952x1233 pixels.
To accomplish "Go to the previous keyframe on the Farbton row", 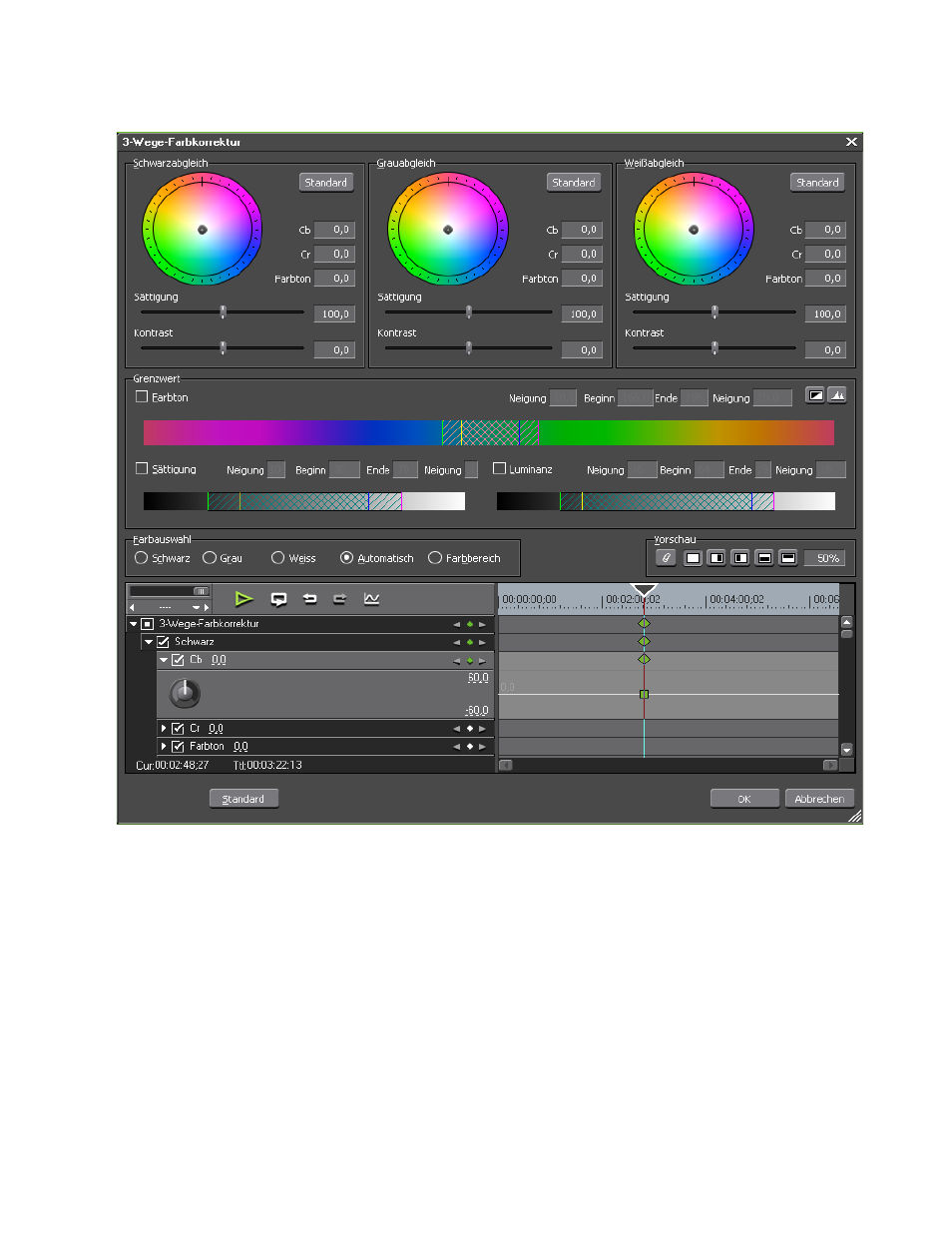I will [457, 747].
